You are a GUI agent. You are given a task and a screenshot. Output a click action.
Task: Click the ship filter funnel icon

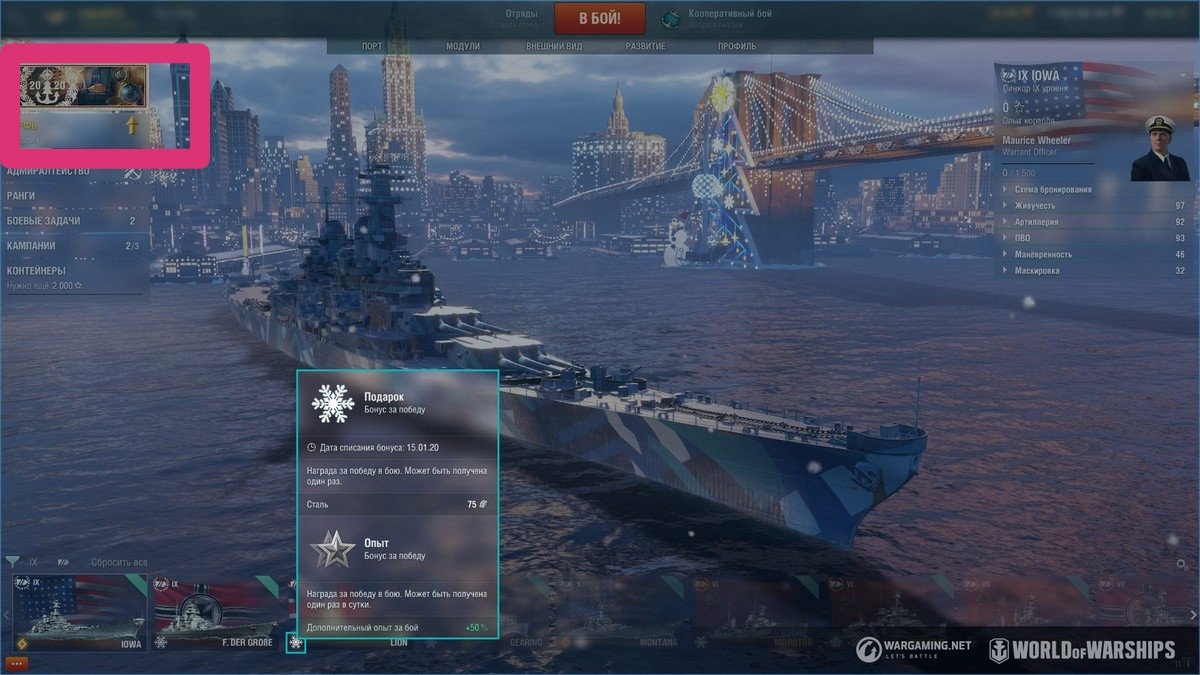coord(12,562)
